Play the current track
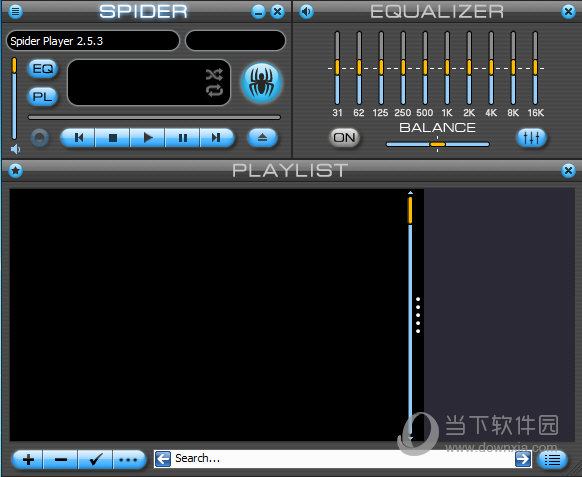Screen dimensions: 582x477 147,138
